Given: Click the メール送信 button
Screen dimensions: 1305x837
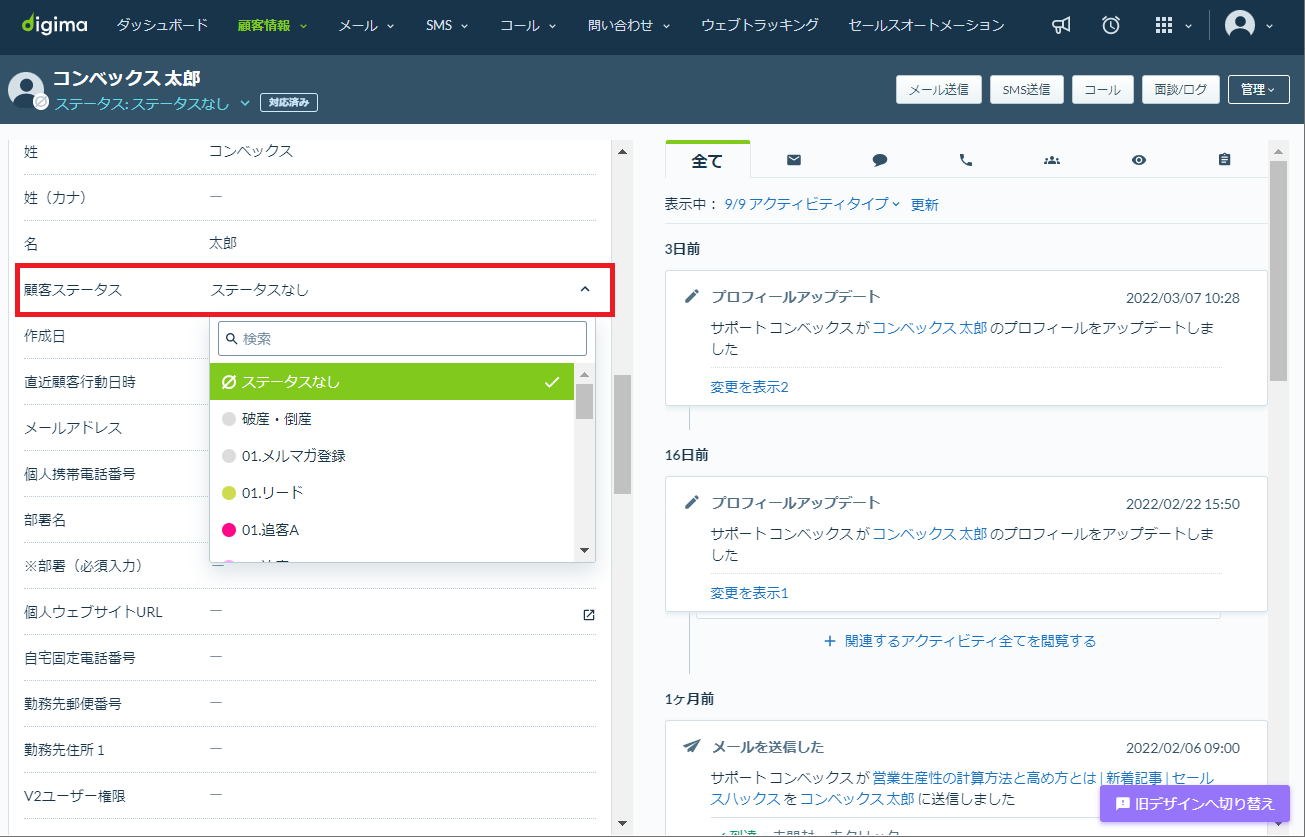Looking at the screenshot, I should [938, 90].
